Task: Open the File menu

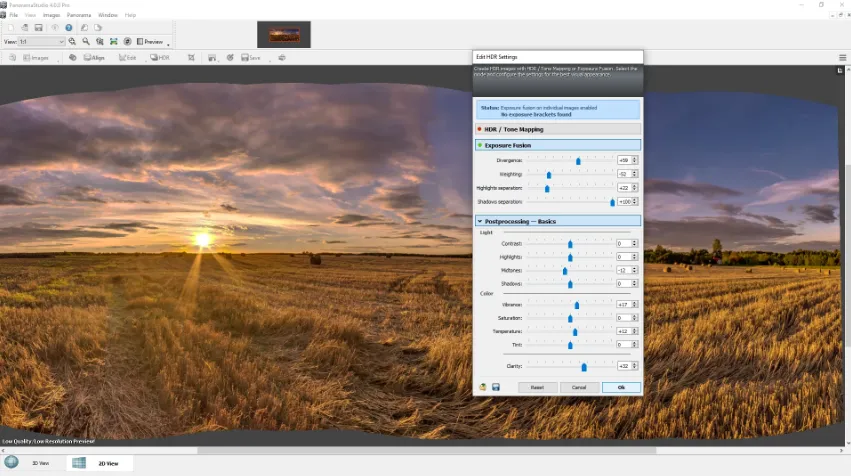Action: [14, 15]
